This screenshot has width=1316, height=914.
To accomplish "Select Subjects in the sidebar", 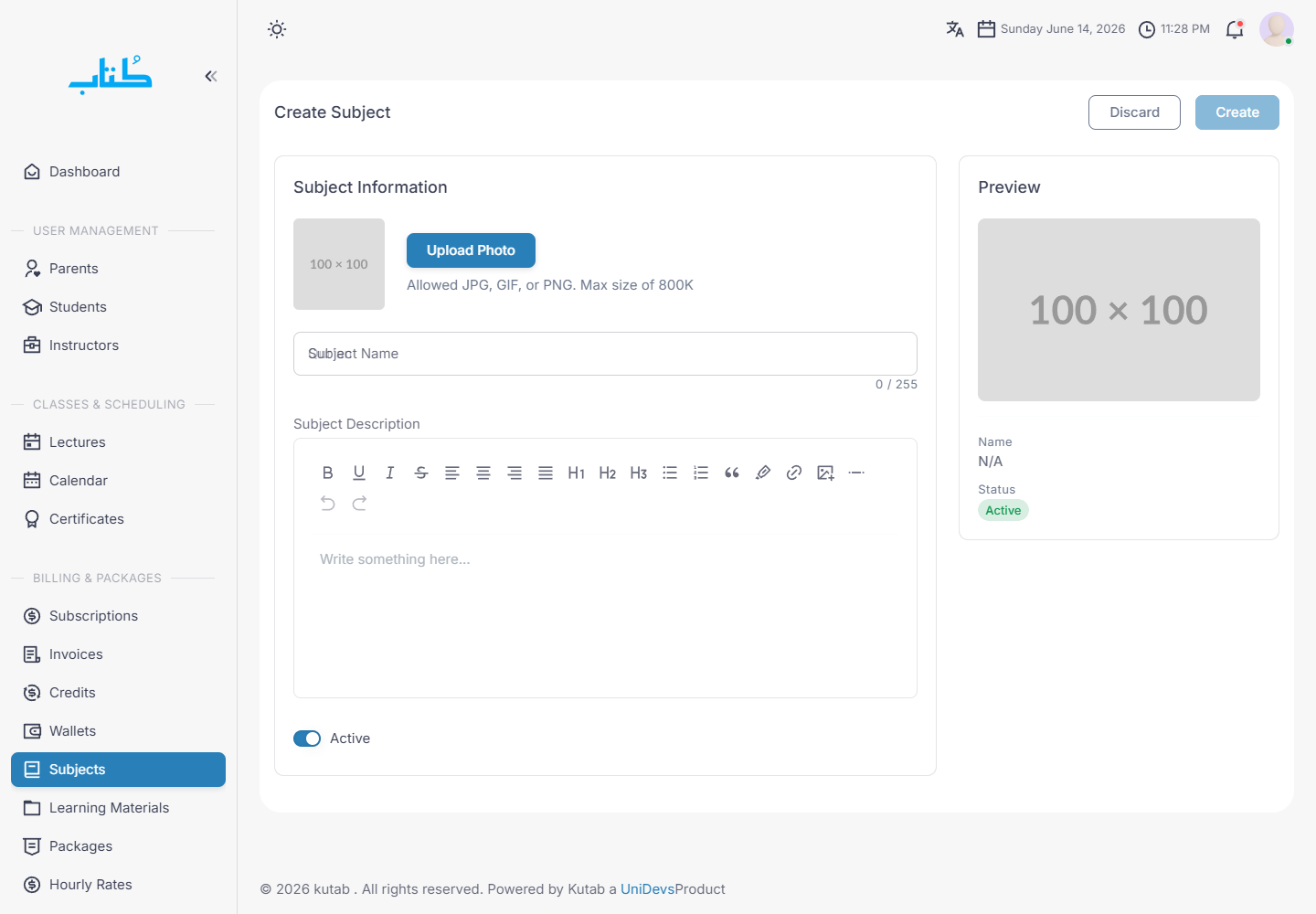I will (x=118, y=770).
